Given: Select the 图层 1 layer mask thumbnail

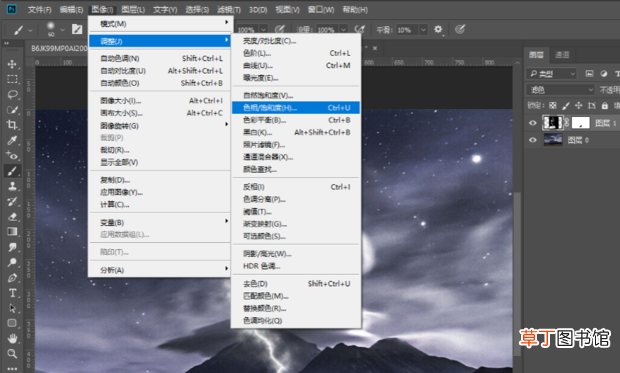Looking at the screenshot, I should click(x=581, y=123).
